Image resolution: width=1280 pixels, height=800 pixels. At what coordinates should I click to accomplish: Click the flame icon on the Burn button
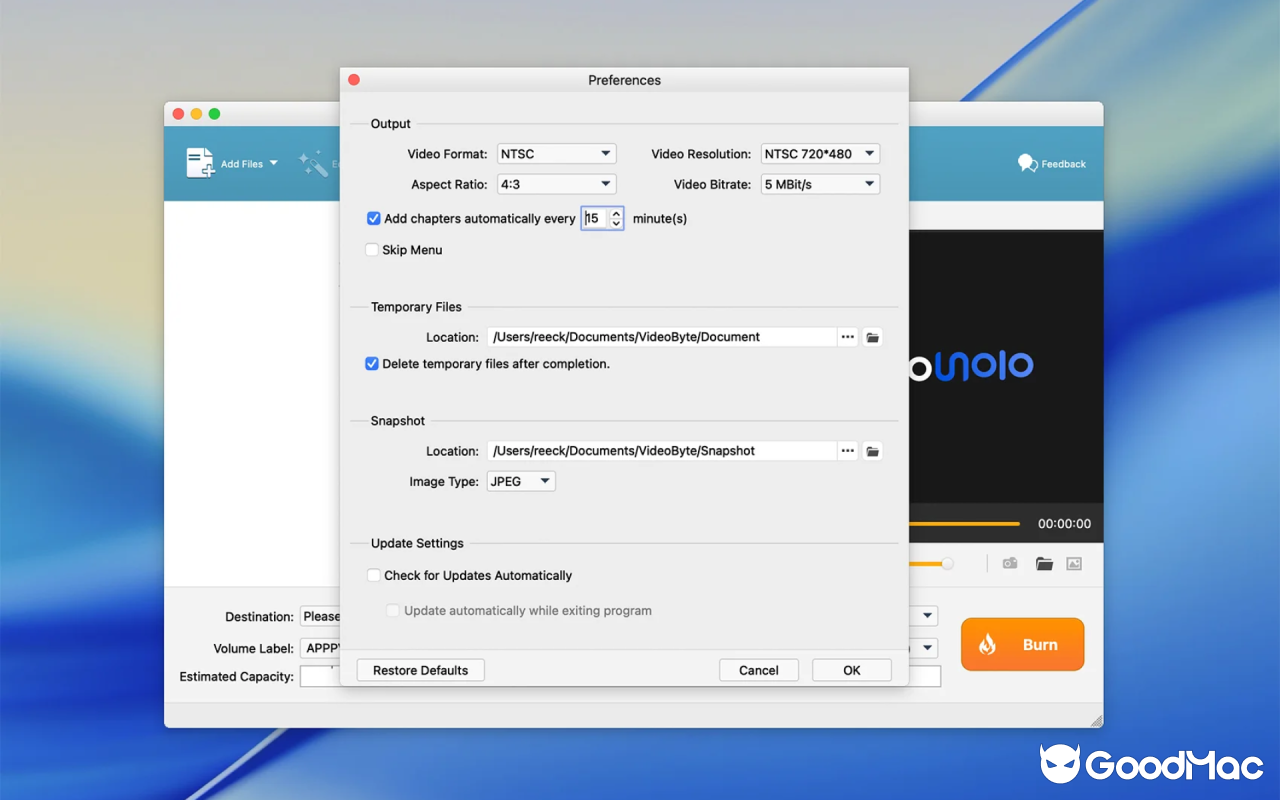pos(989,644)
